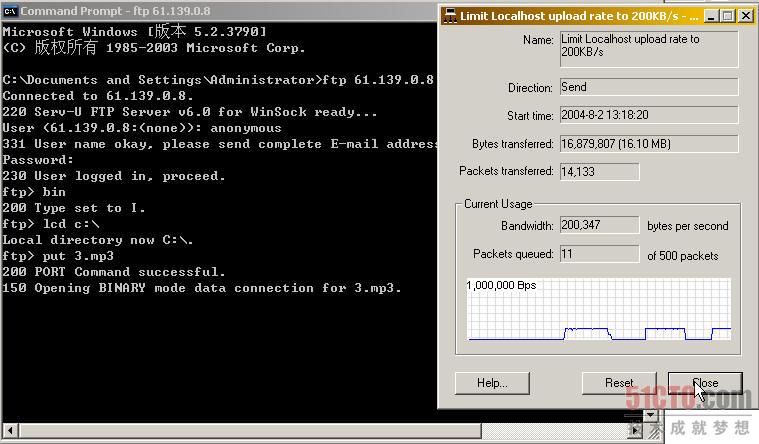Click the Reset button

(619, 383)
